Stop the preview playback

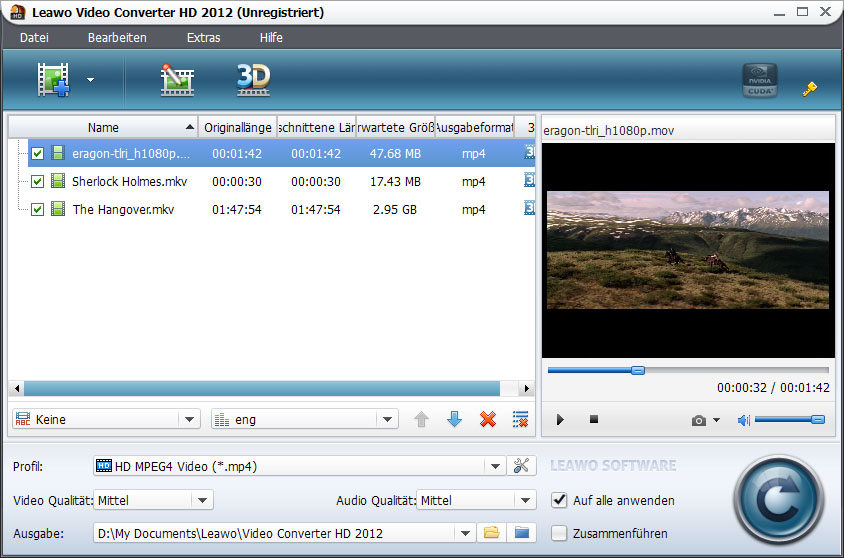(594, 419)
